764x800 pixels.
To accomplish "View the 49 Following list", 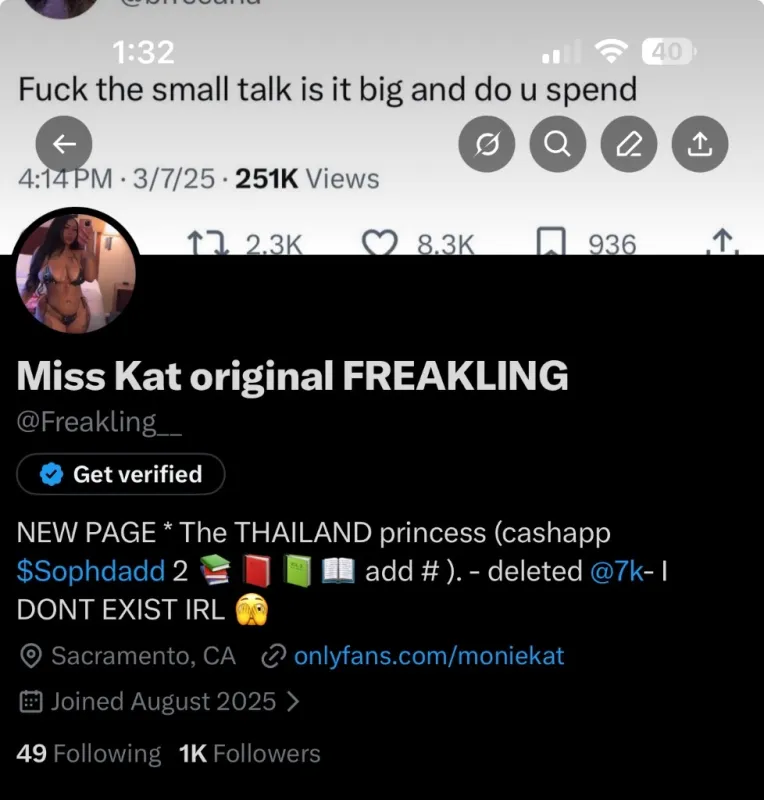I will [x=89, y=754].
